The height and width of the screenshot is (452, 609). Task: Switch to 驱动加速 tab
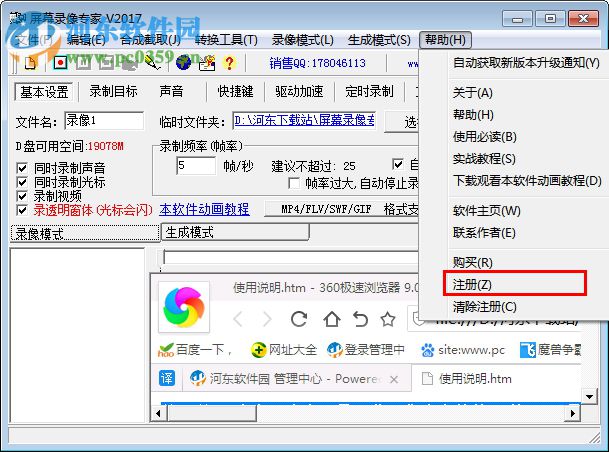(x=299, y=92)
